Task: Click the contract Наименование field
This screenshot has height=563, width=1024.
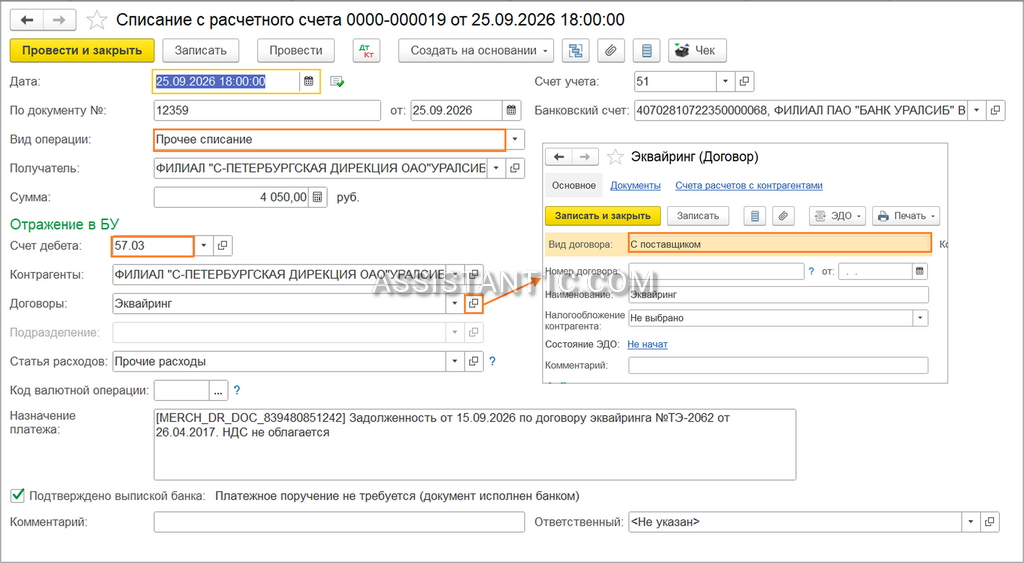Action: coord(778,295)
